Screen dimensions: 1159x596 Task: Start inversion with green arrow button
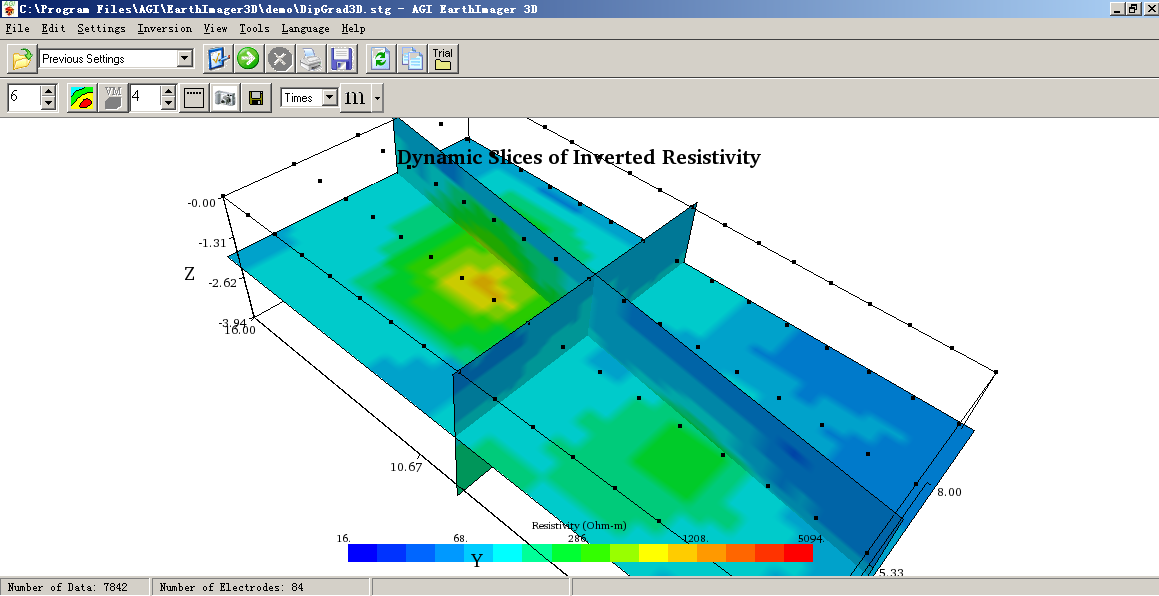[248, 58]
